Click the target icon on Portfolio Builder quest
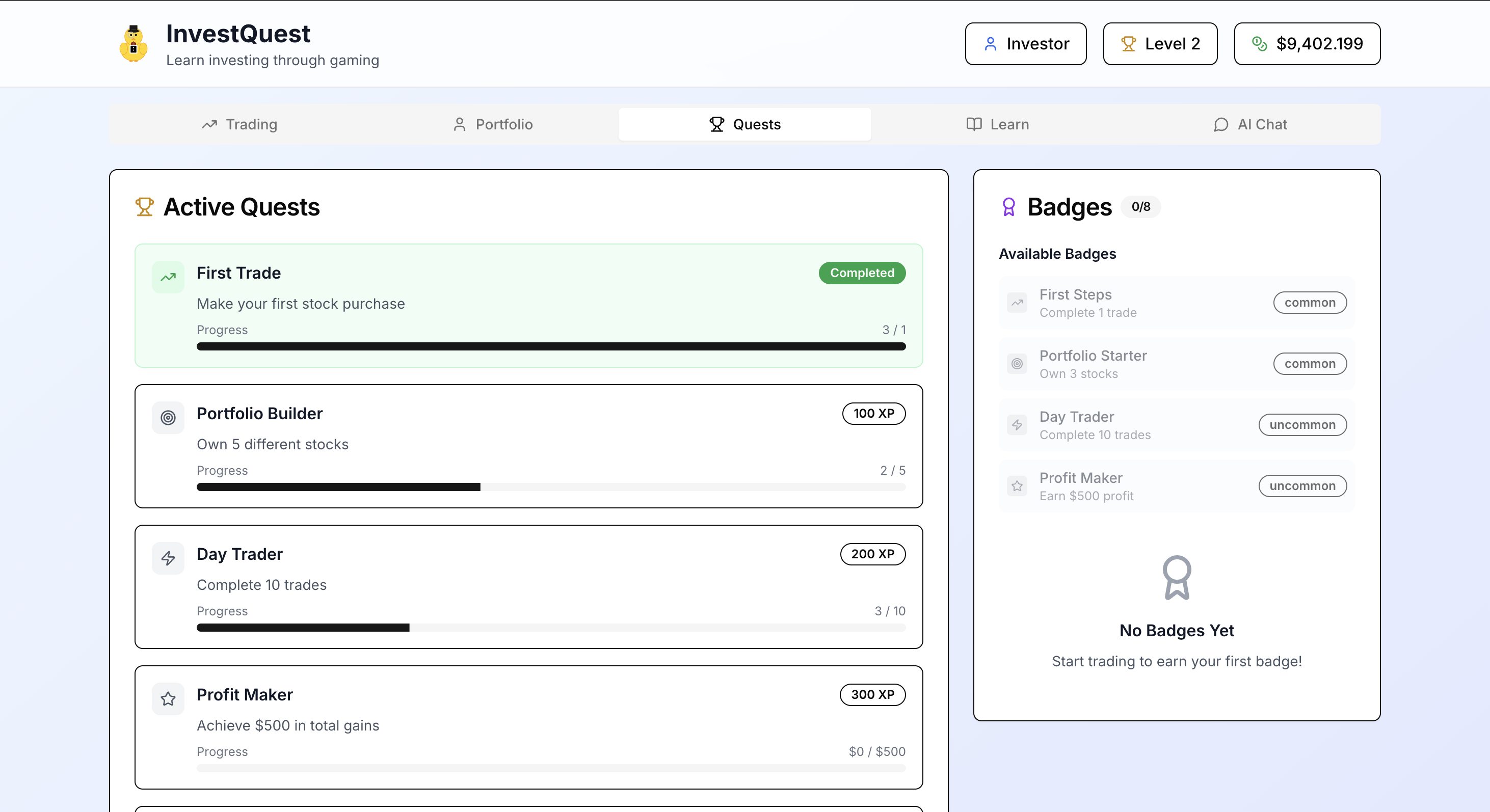 168,418
